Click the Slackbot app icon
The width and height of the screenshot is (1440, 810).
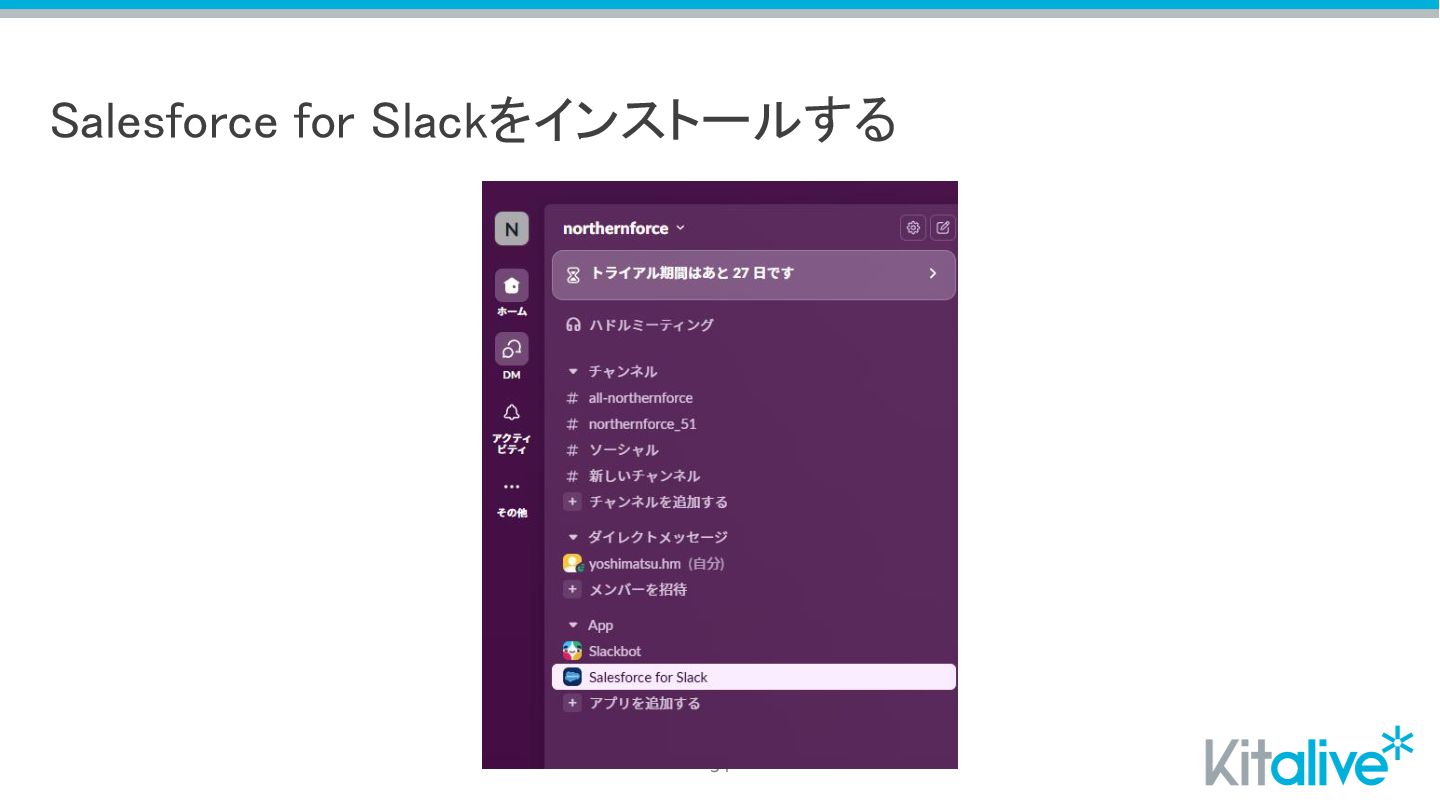coord(572,651)
